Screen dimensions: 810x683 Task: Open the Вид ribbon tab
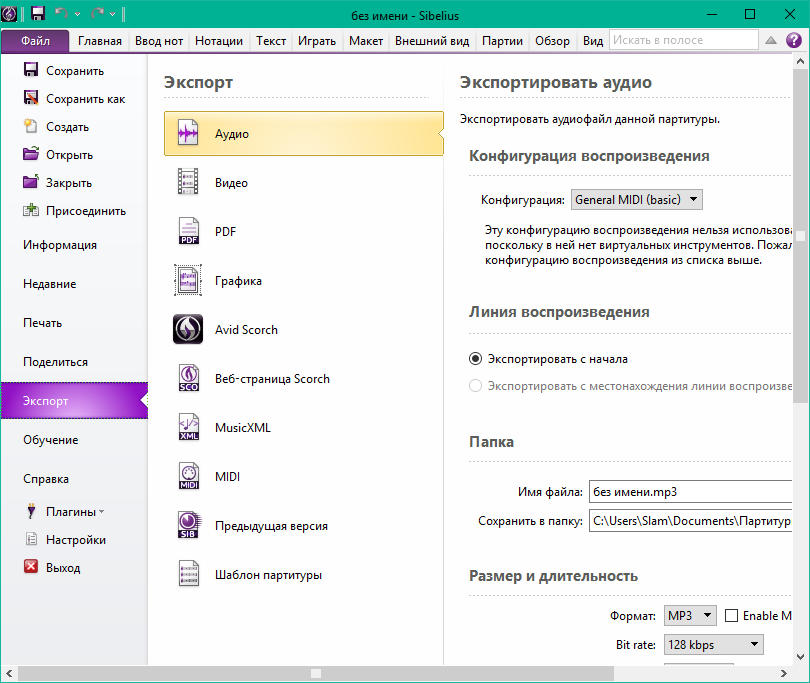(x=593, y=41)
